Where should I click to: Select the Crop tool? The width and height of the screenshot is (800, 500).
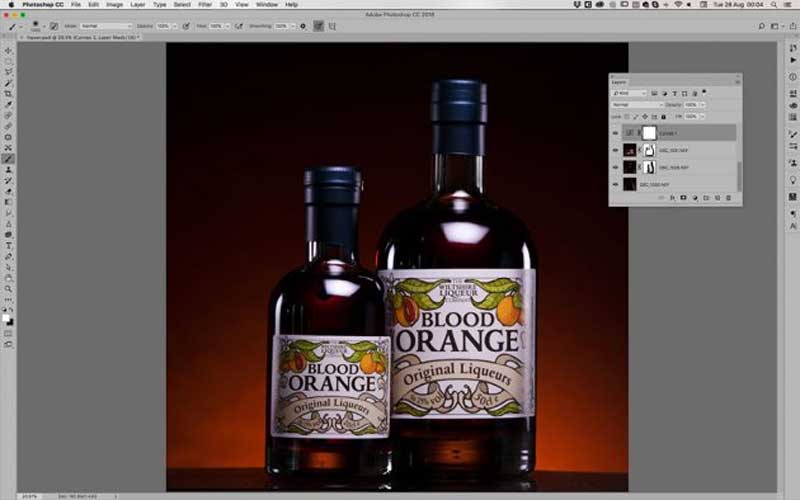pyautogui.click(x=8, y=93)
